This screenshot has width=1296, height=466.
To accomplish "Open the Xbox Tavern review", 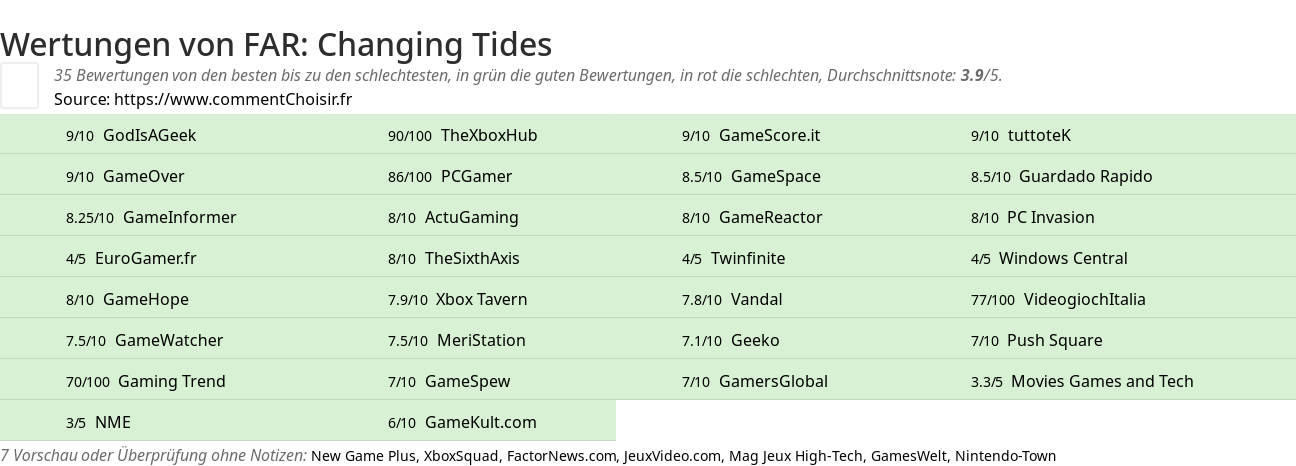I will [x=481, y=299].
